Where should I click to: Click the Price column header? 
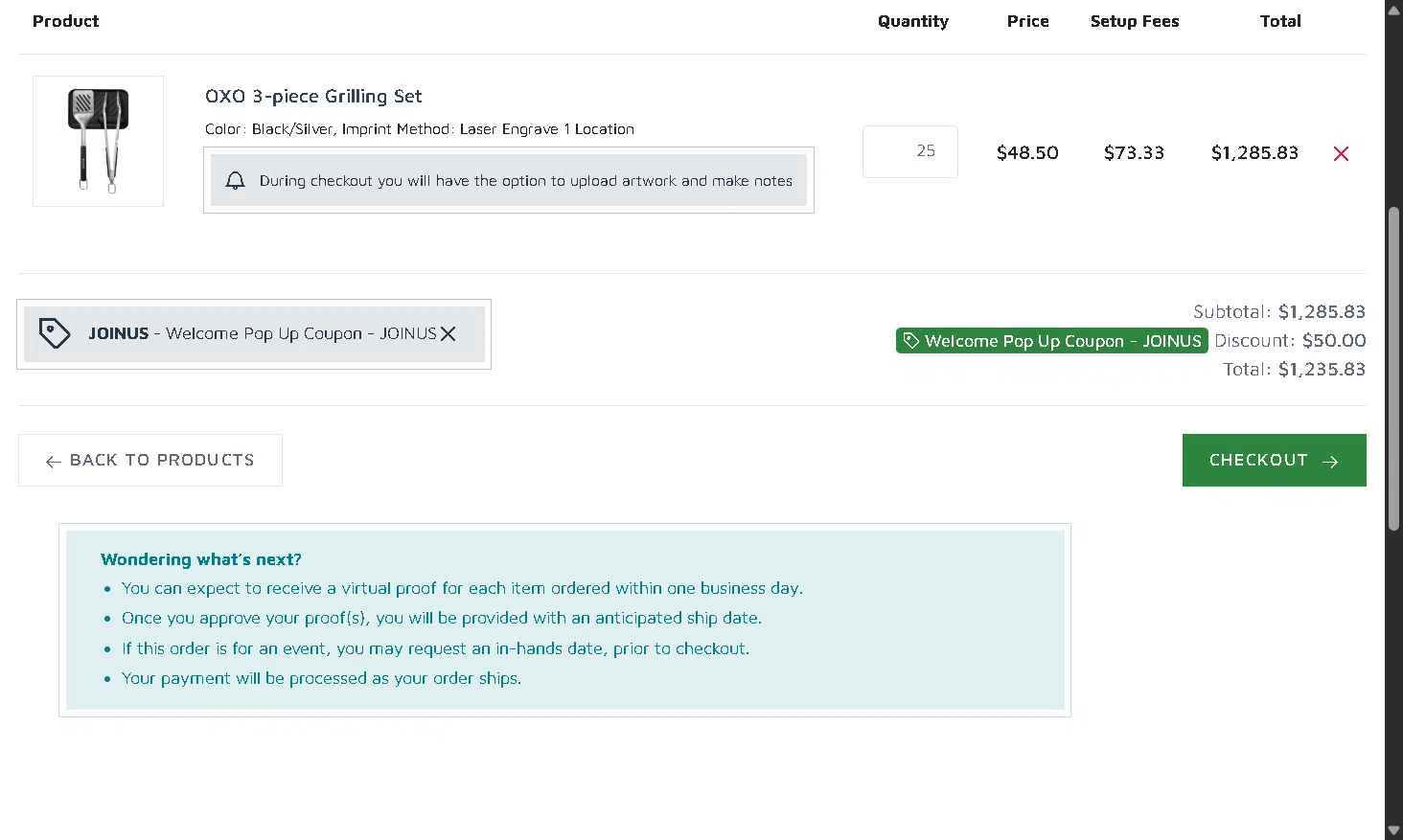(1028, 21)
